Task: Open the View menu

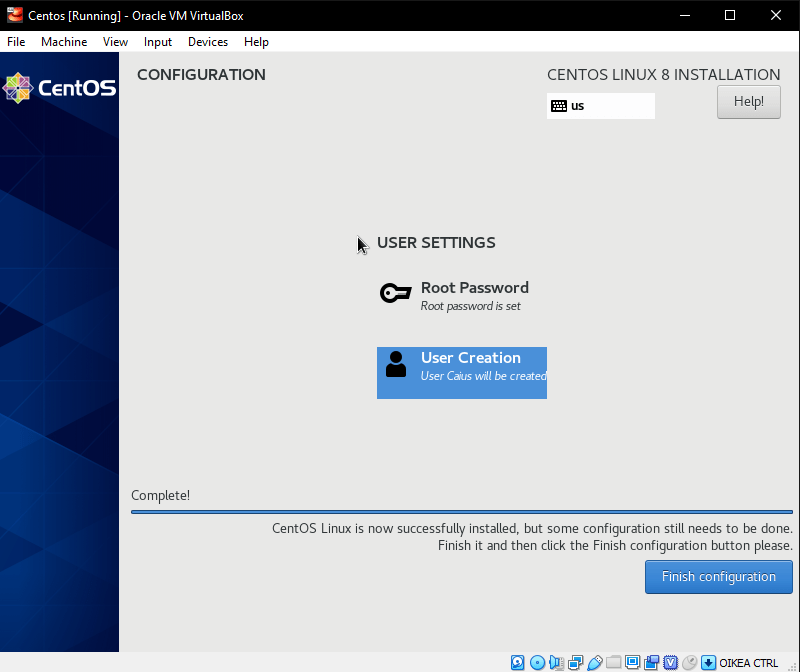Action: (115, 42)
